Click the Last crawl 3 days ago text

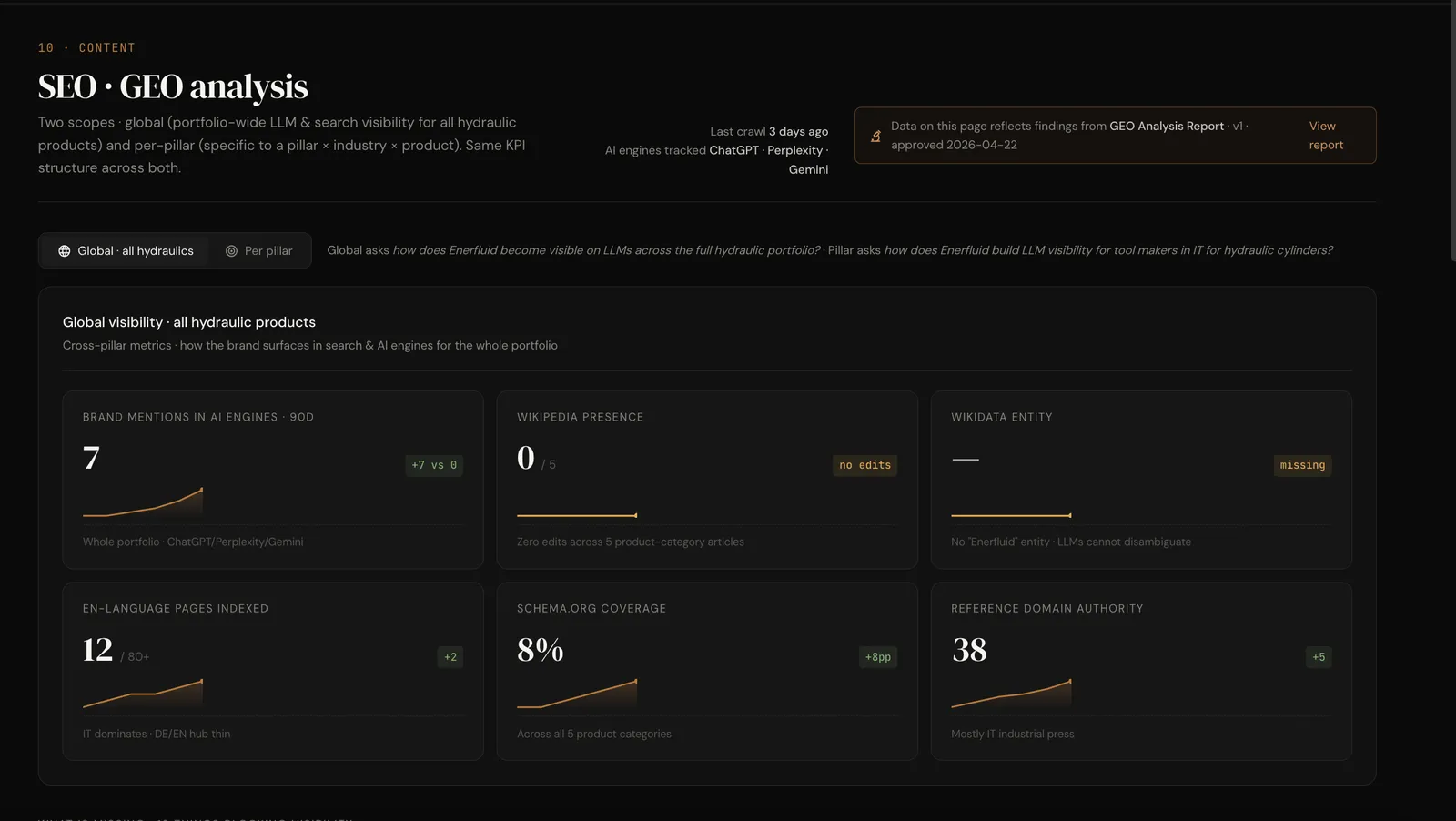[x=769, y=132]
